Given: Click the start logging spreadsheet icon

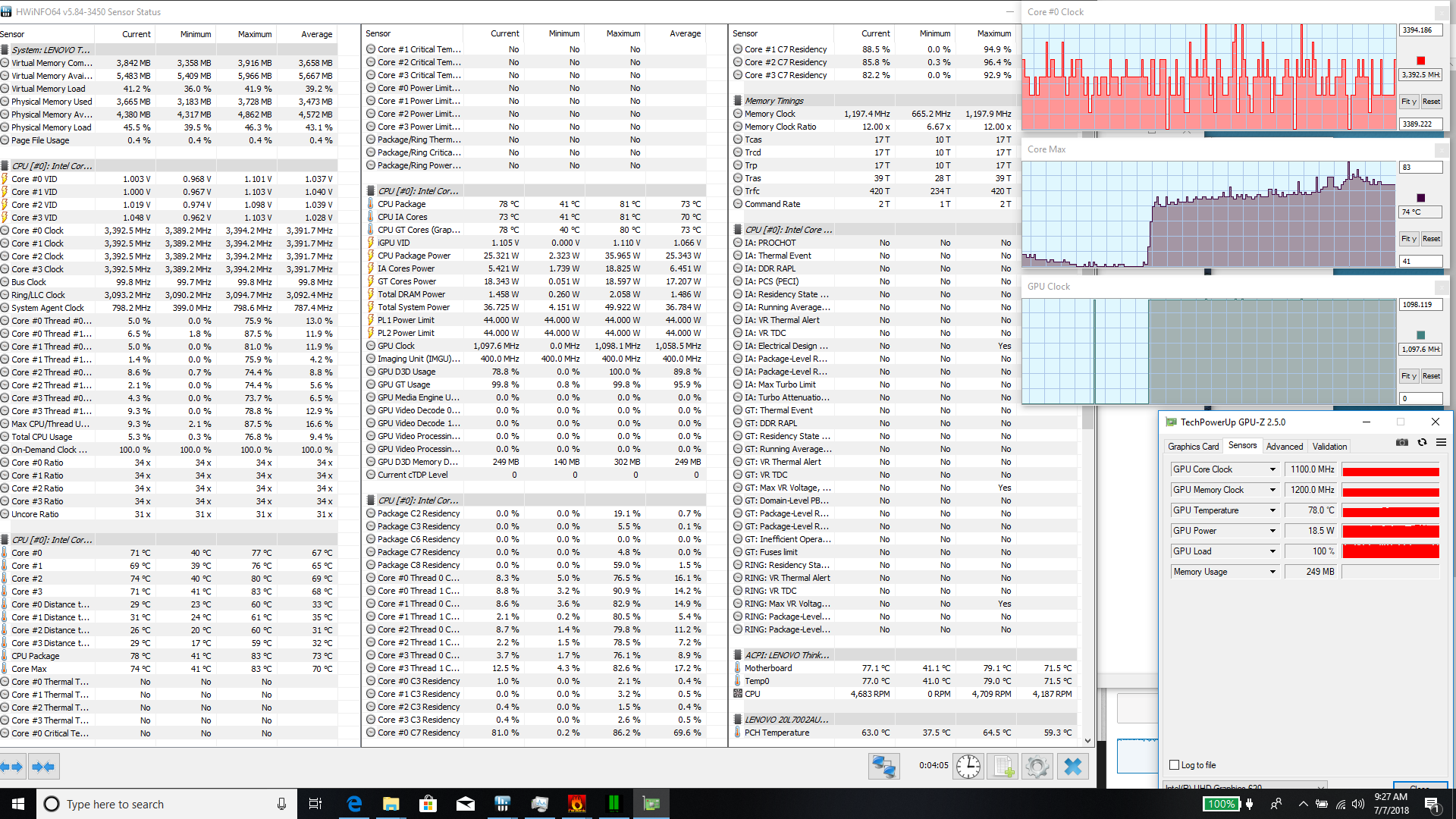Looking at the screenshot, I should coord(1003,767).
